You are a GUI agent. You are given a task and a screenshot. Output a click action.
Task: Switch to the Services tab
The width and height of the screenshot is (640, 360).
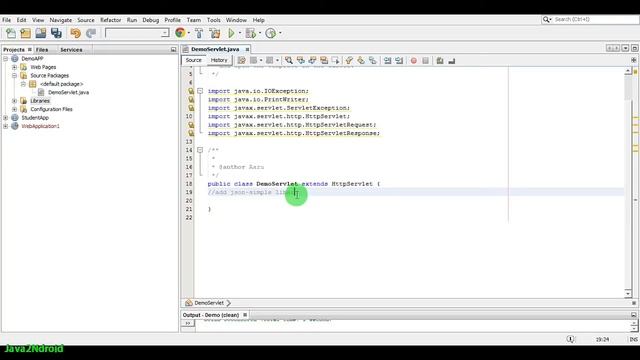click(x=71, y=49)
